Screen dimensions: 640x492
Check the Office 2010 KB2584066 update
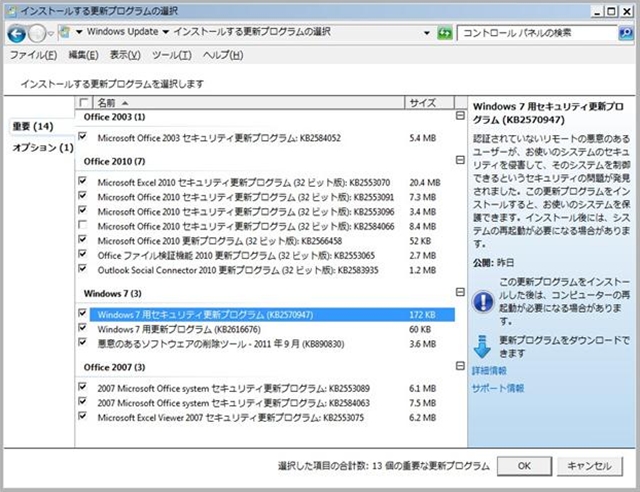tap(82, 225)
